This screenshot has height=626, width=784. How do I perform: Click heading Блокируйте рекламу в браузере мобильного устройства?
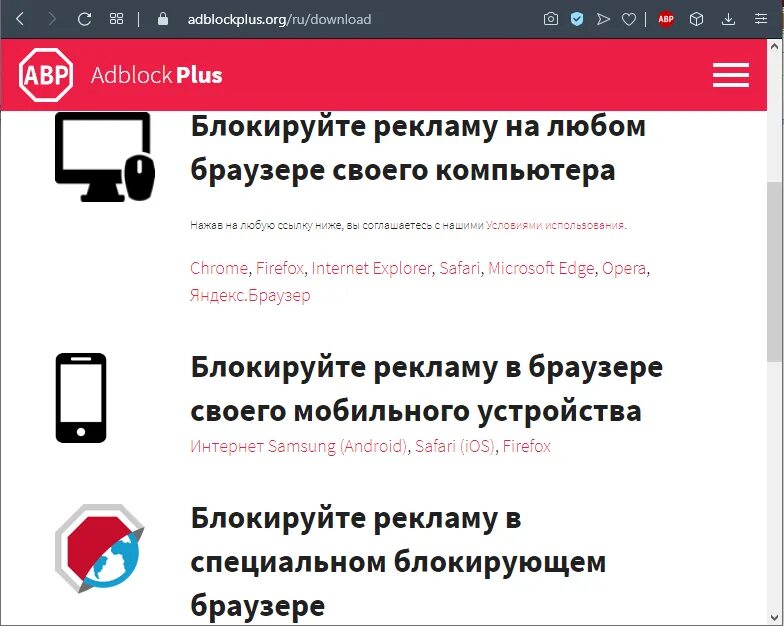[x=426, y=389]
